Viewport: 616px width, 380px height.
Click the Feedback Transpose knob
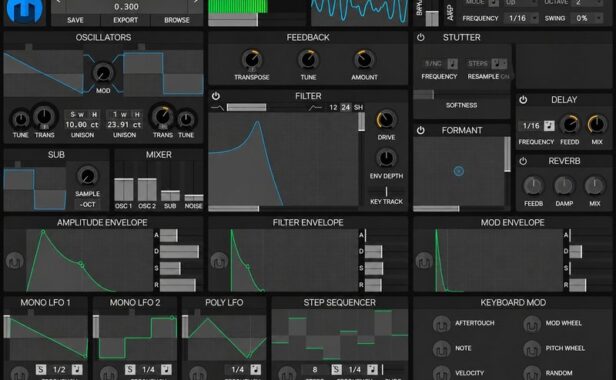pos(251,60)
